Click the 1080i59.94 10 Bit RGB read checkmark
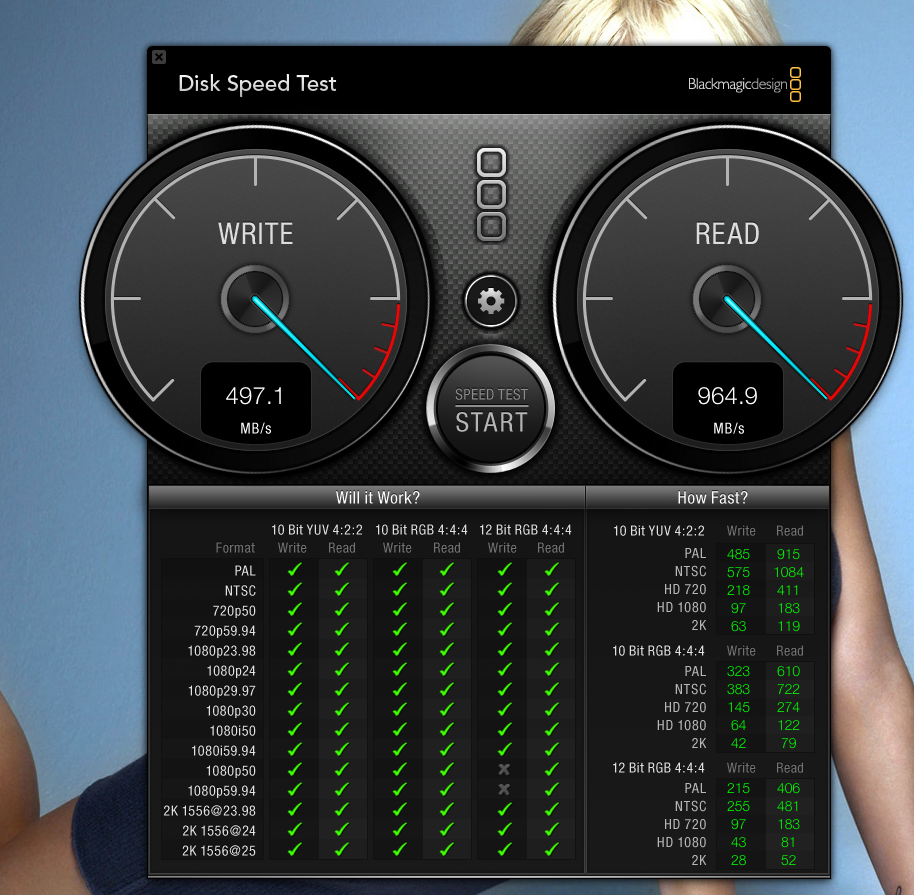914x895 pixels. [447, 750]
